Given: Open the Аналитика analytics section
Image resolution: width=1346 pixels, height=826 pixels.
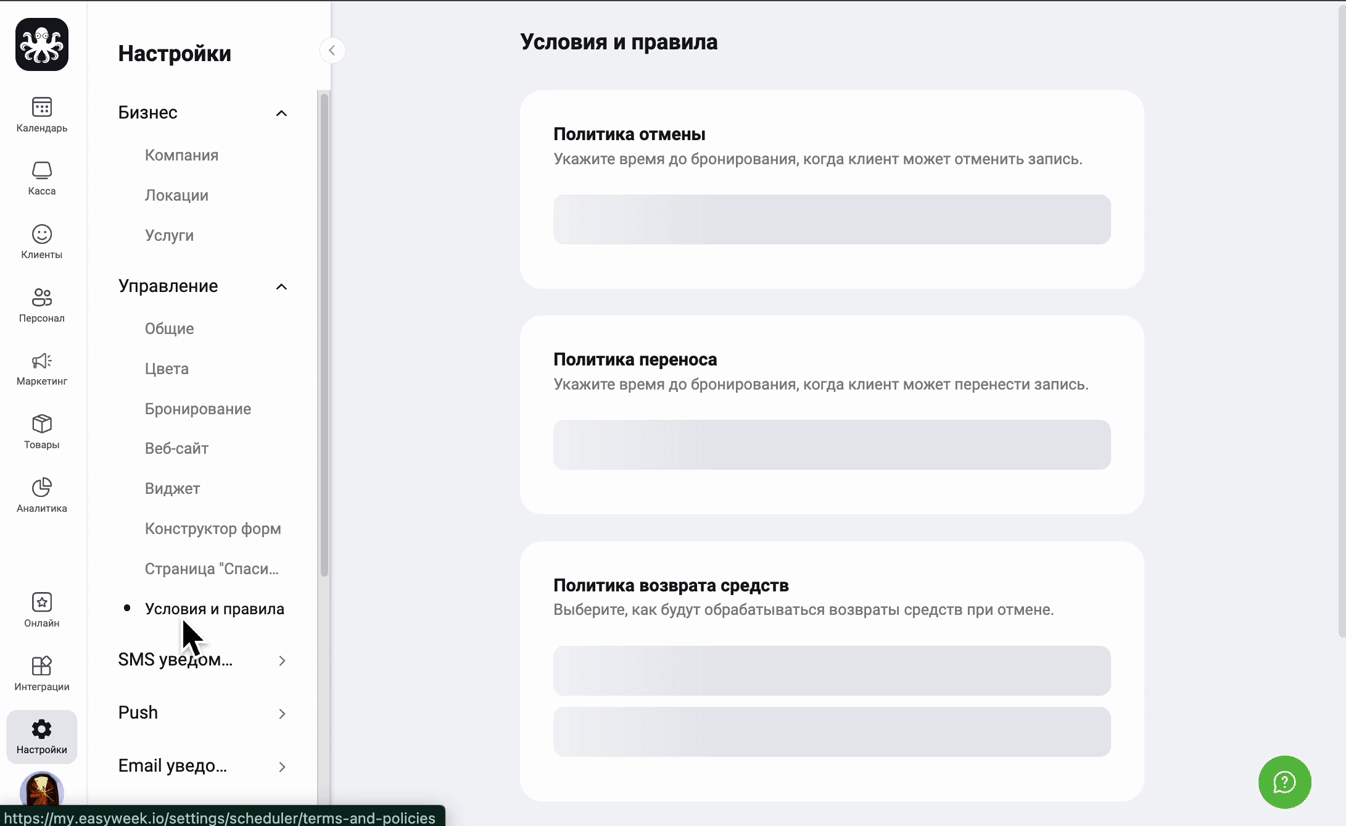Looking at the screenshot, I should [42, 495].
